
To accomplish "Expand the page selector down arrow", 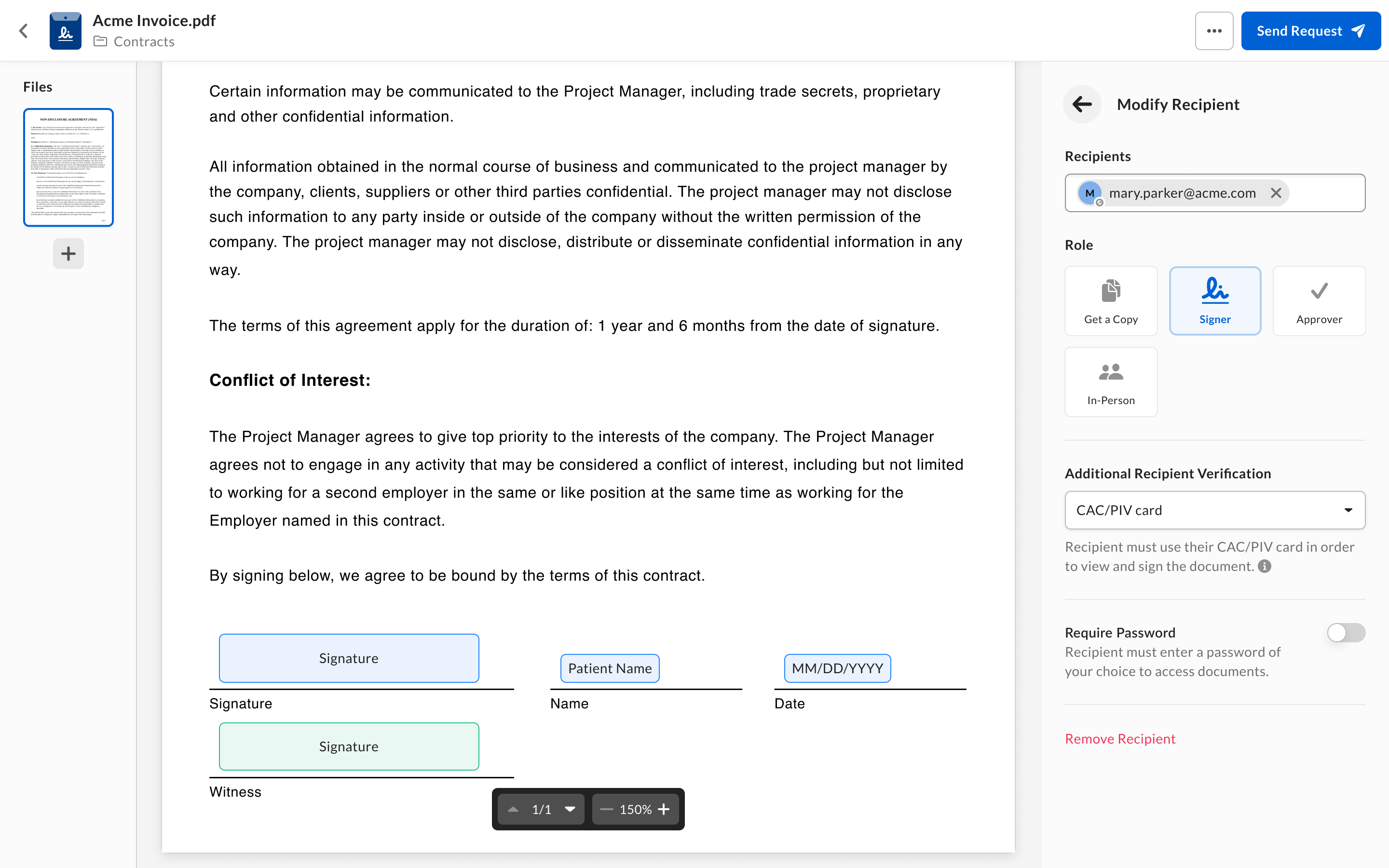I will pos(570,809).
